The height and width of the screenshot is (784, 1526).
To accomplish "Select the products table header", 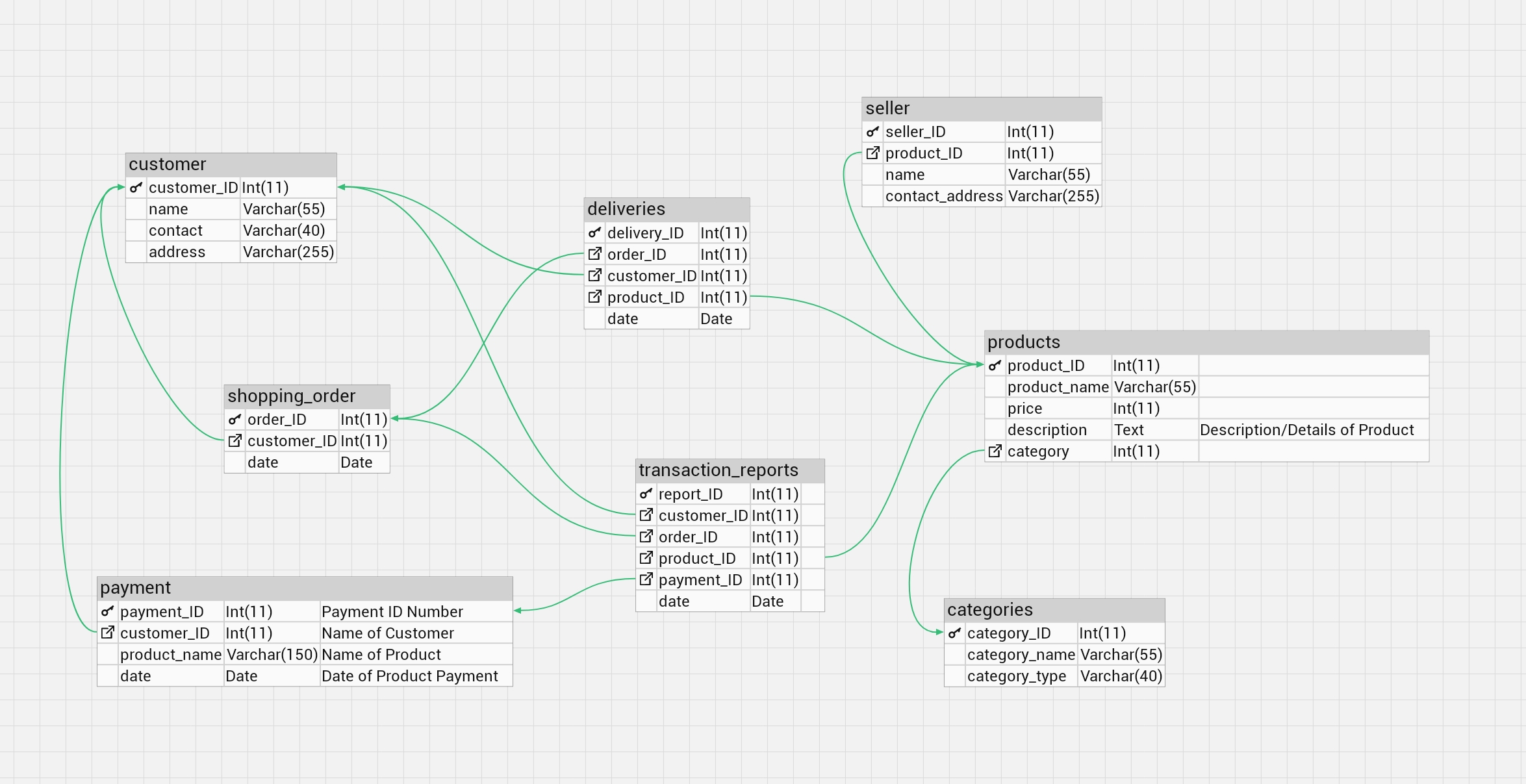I will tap(1206, 342).
